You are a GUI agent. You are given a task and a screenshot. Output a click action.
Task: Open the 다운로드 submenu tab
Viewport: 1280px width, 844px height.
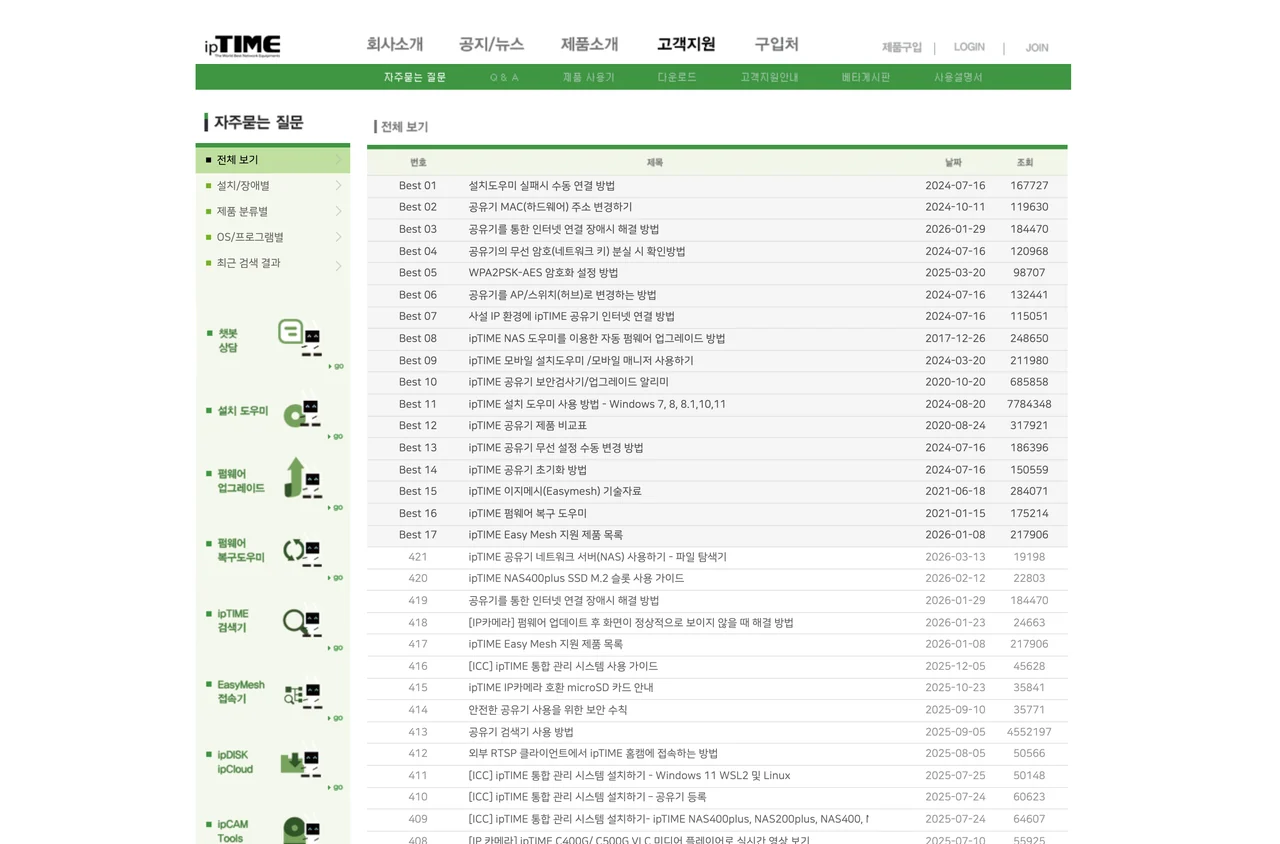coord(677,77)
